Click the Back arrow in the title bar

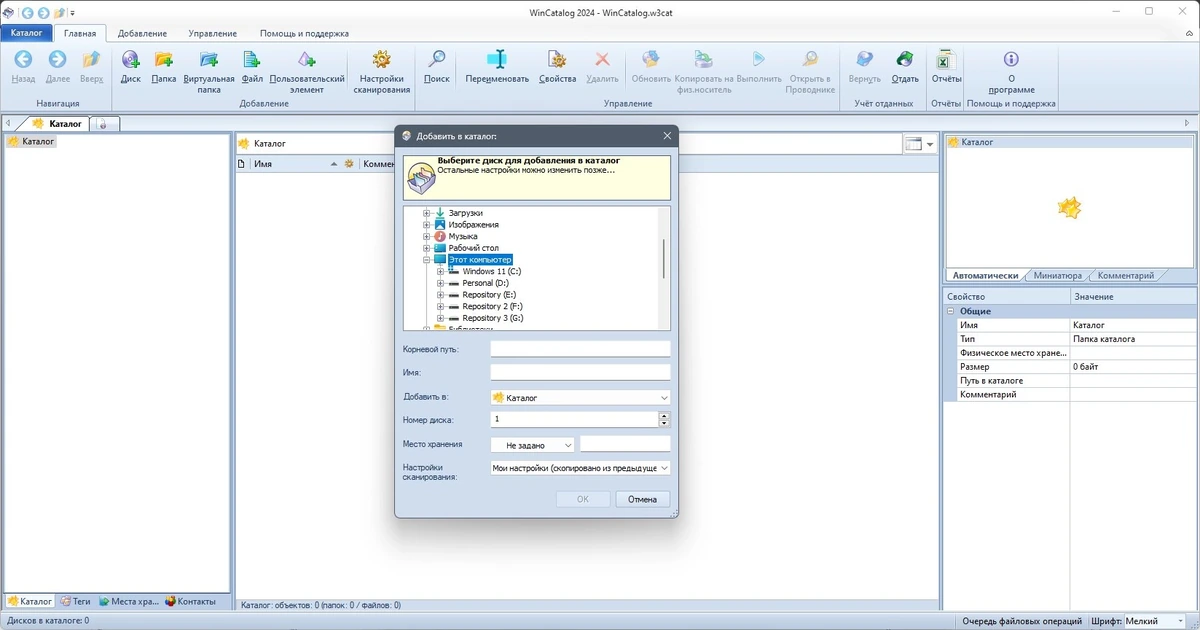coord(27,12)
